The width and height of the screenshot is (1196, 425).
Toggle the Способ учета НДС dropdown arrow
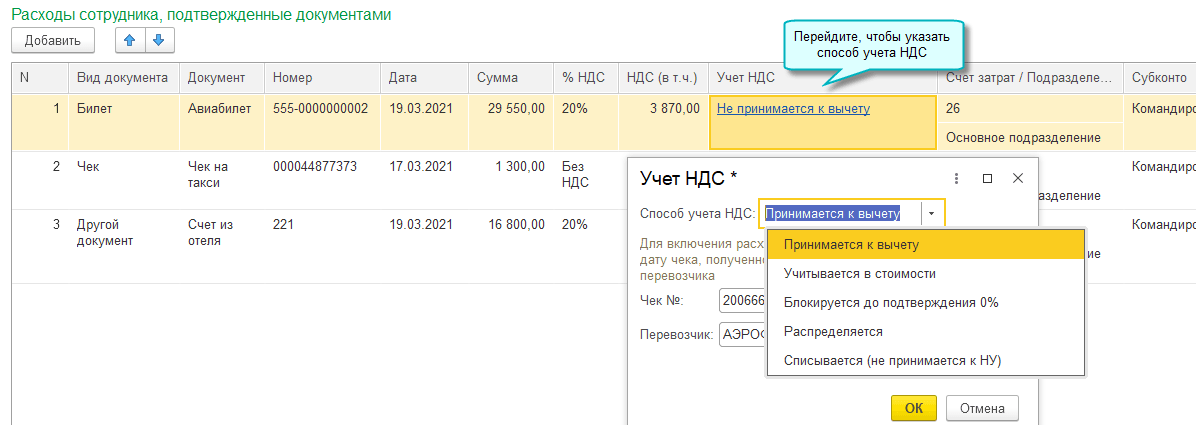click(x=933, y=213)
